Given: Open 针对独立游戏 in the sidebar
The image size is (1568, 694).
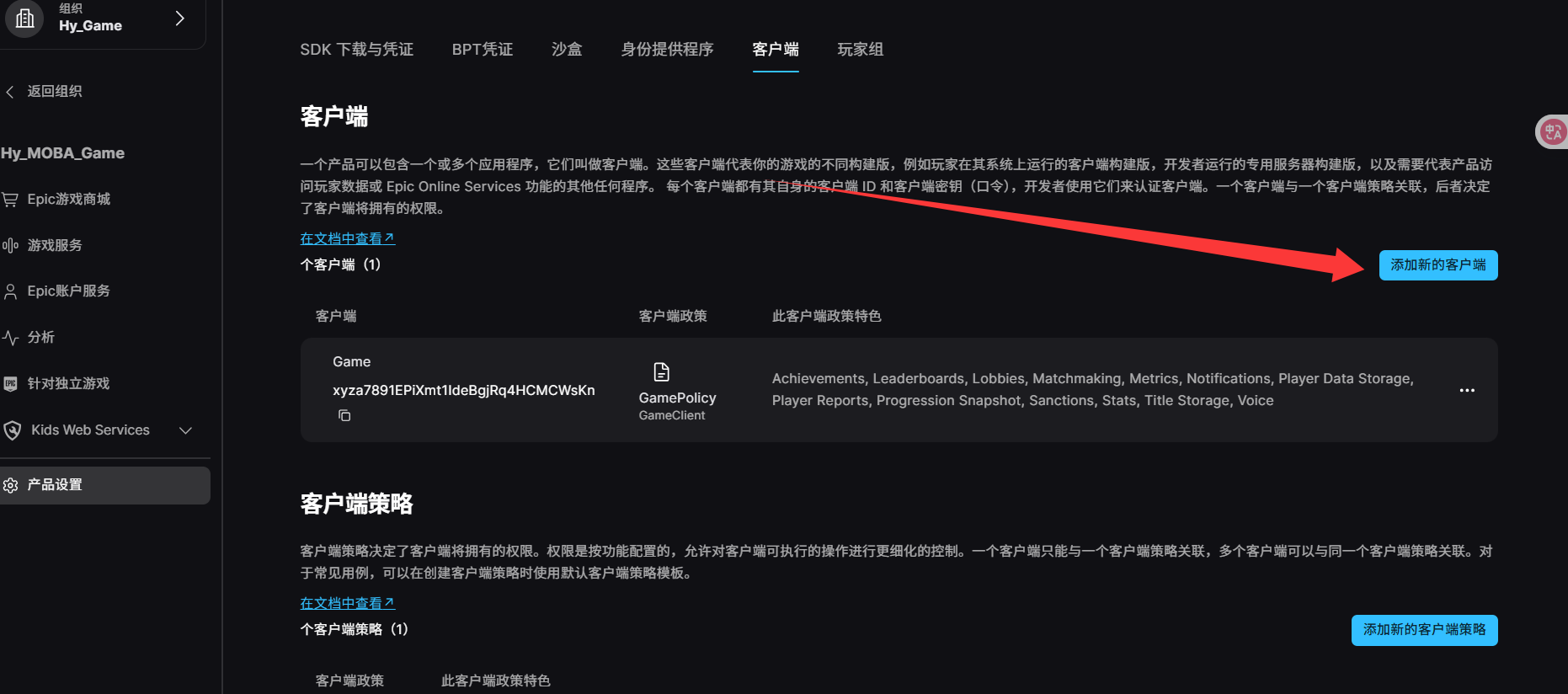Looking at the screenshot, I should point(69,384).
